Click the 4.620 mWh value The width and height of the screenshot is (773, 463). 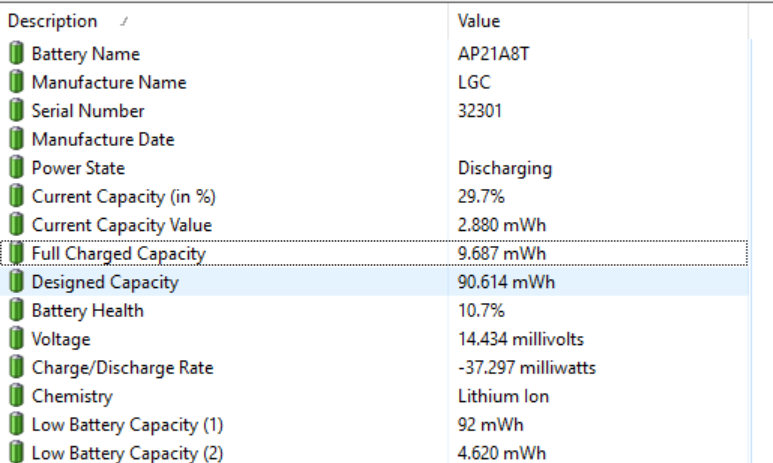(502, 453)
